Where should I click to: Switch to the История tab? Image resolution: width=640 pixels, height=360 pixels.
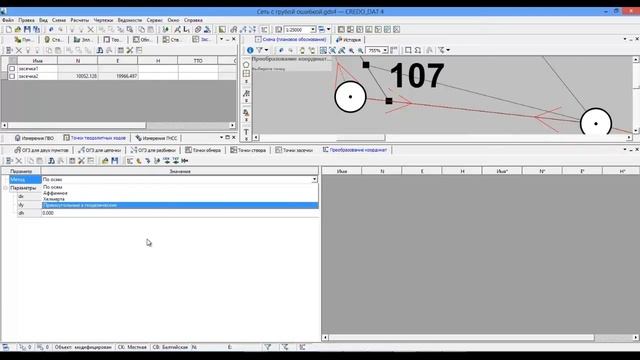(x=349, y=40)
